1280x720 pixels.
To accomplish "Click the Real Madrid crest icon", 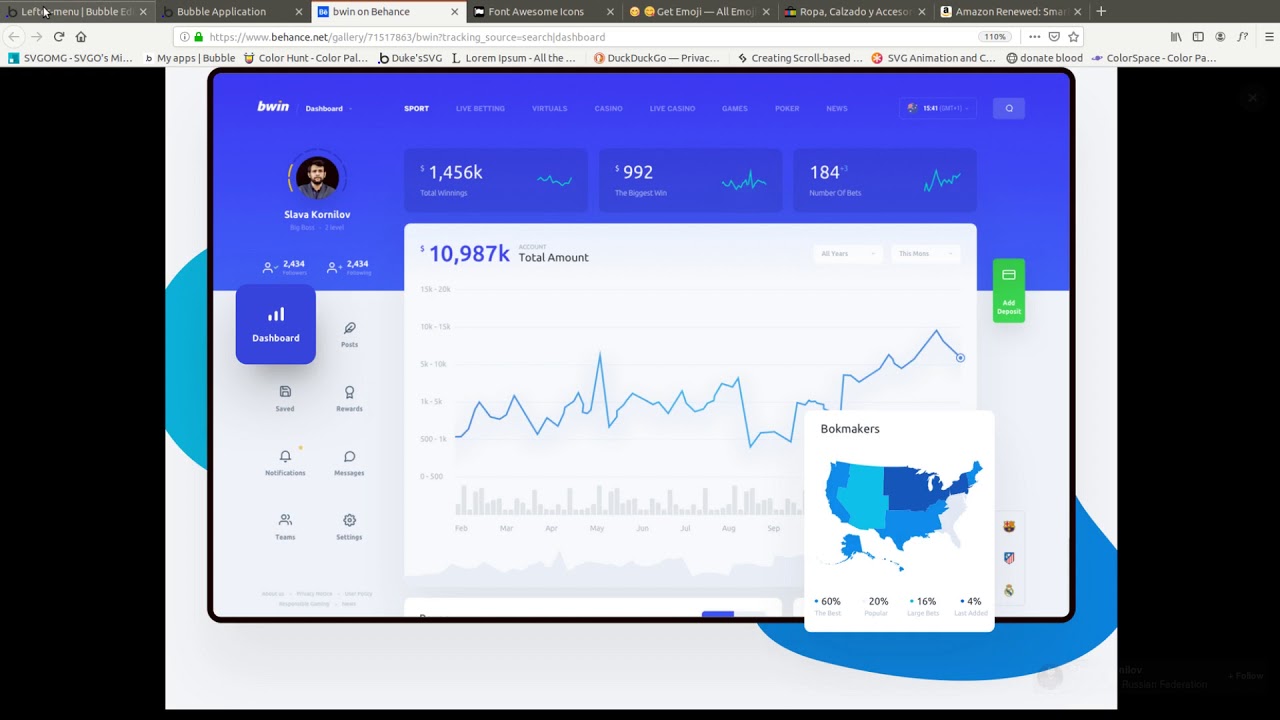I will coord(1009,590).
